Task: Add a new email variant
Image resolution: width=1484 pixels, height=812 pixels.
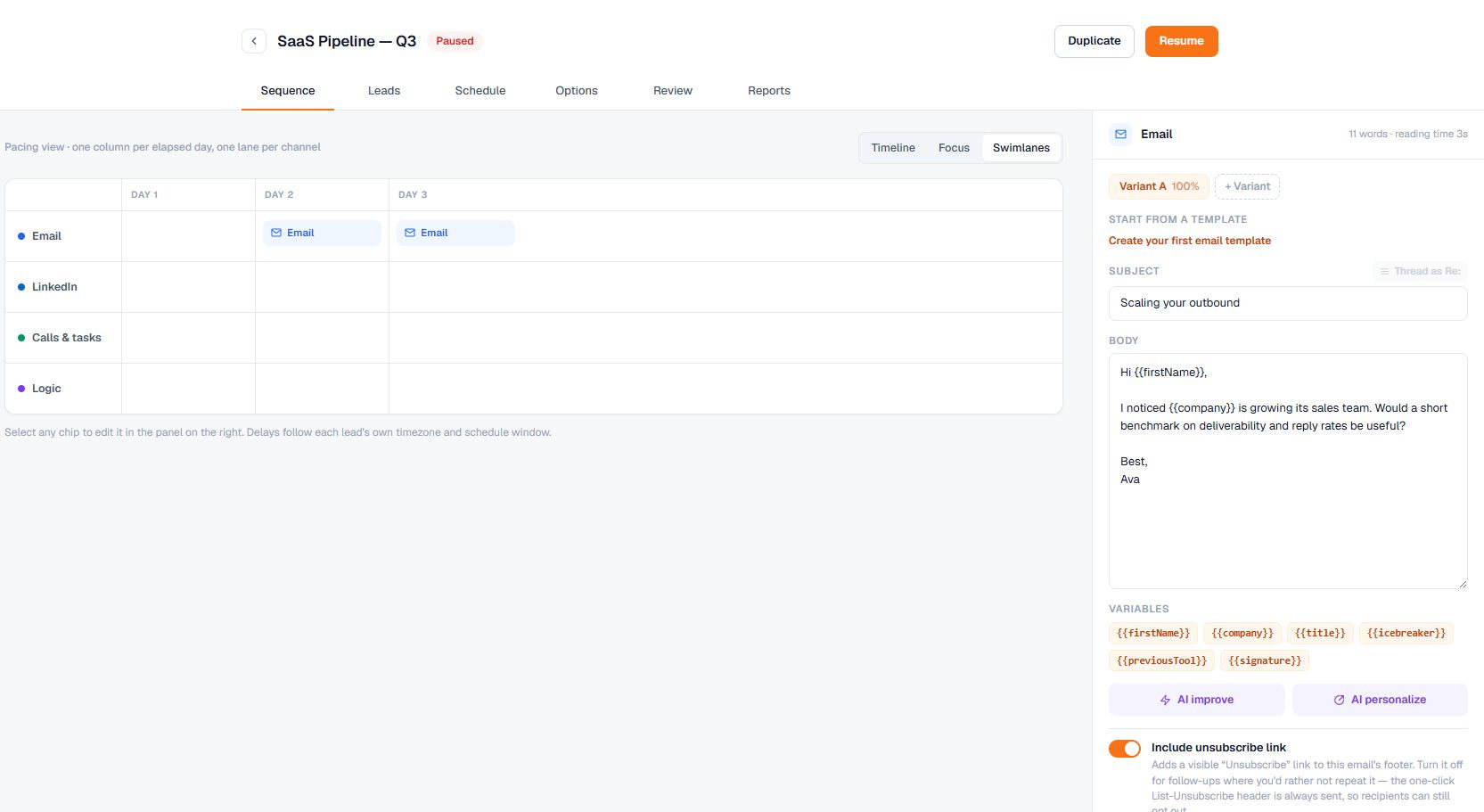Action: point(1247,186)
